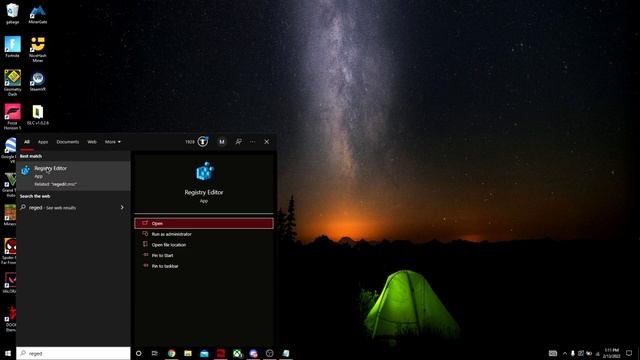The width and height of the screenshot is (640, 360).
Task: Switch to the Web search tab
Action: coord(92,142)
